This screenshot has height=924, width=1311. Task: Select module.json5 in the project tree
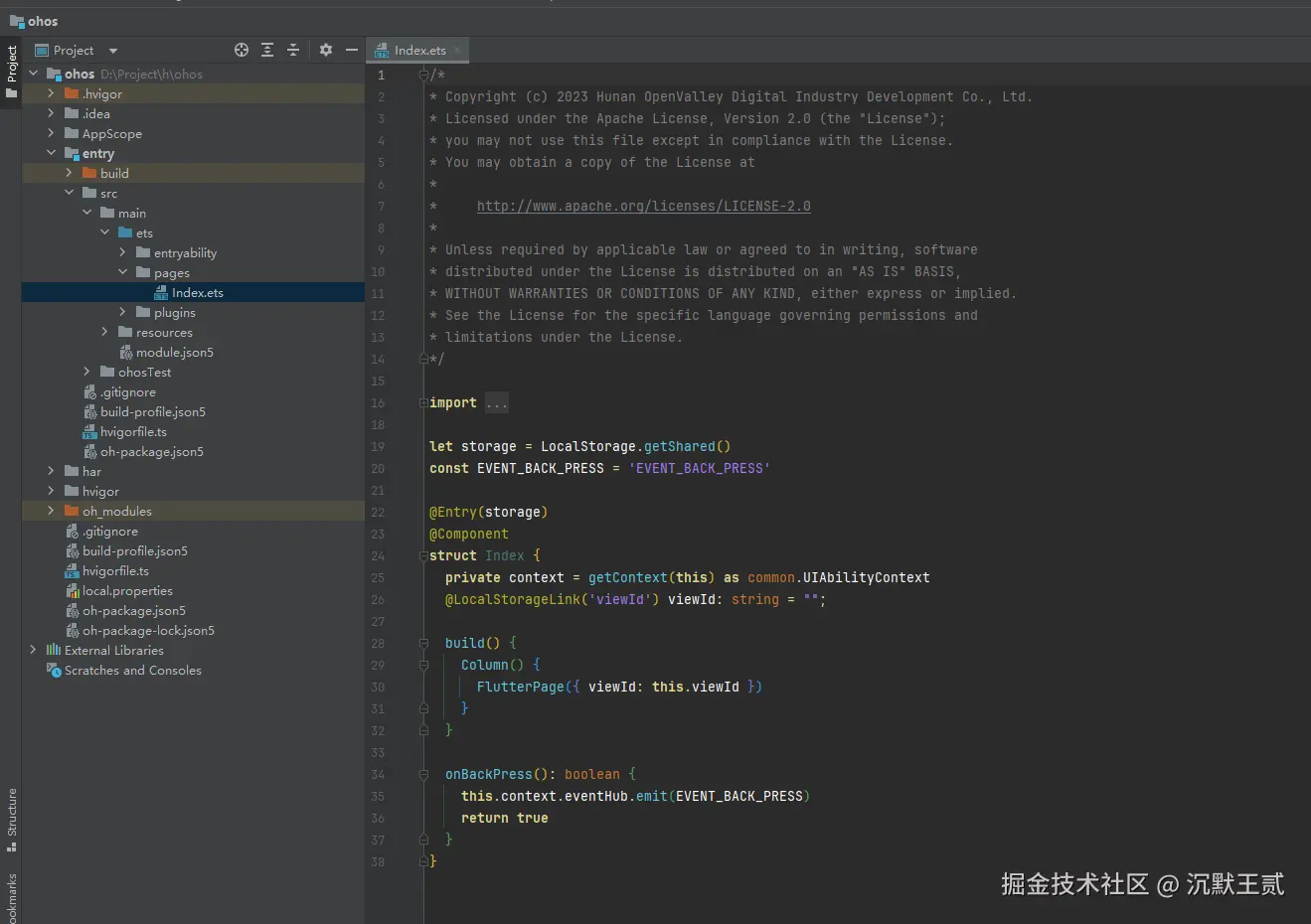(174, 353)
